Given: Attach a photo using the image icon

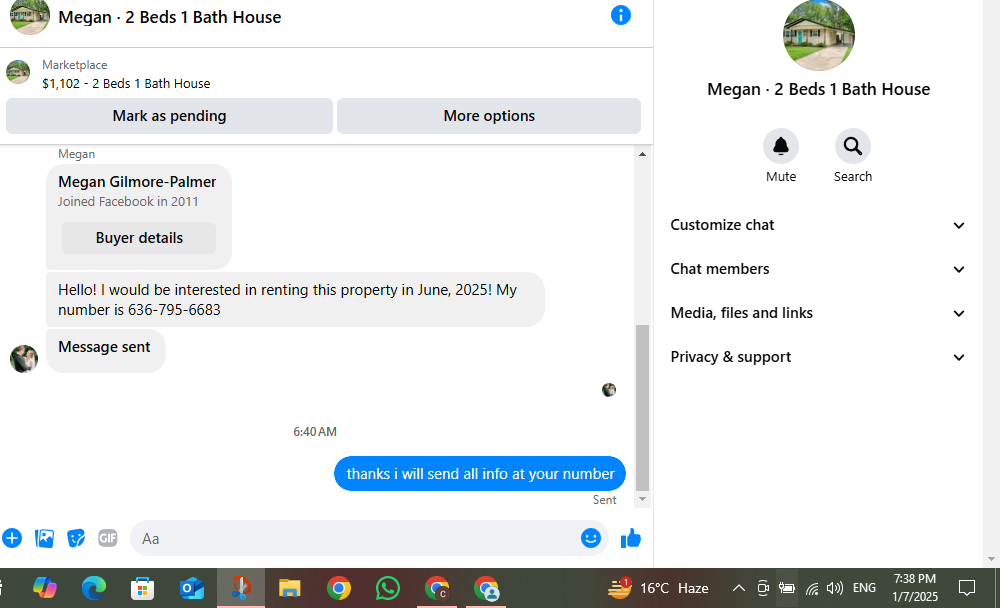Looking at the screenshot, I should (x=44, y=538).
